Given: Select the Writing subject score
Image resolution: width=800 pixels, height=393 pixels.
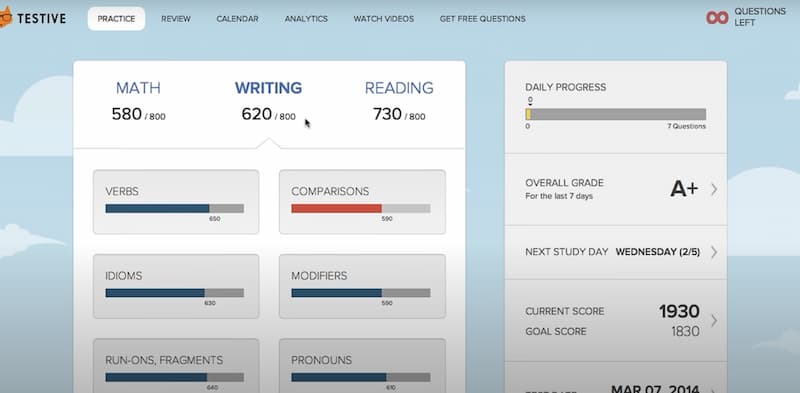Looking at the screenshot, I should (x=268, y=101).
